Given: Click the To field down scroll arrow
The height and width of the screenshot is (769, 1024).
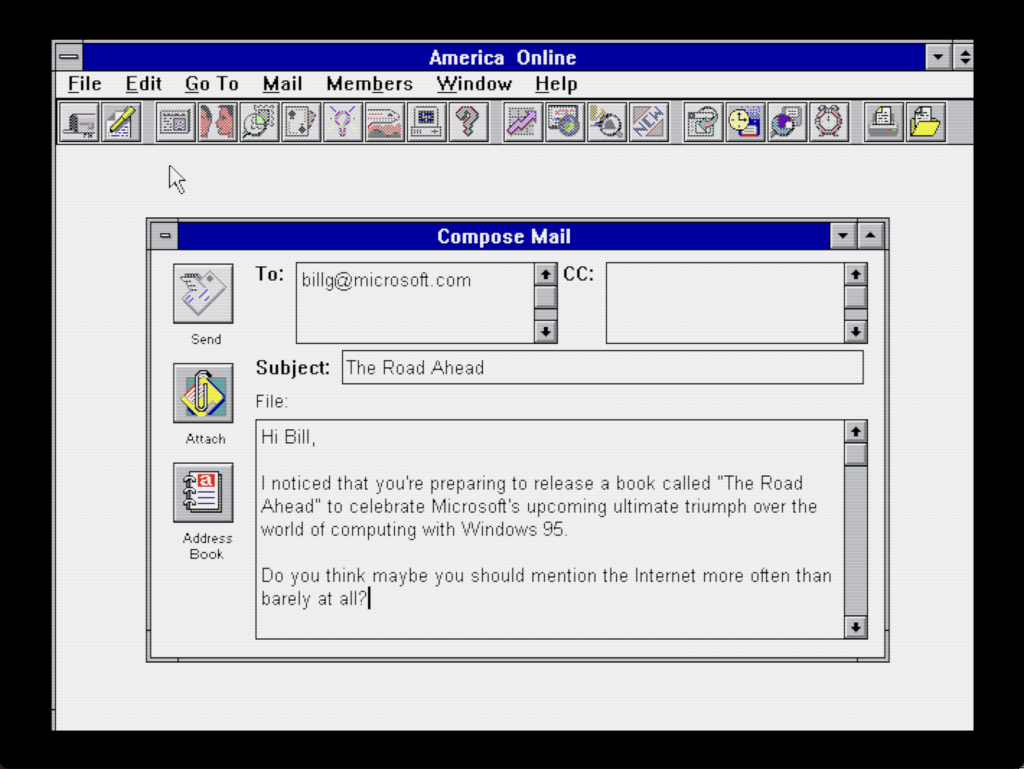Looking at the screenshot, I should (x=545, y=332).
